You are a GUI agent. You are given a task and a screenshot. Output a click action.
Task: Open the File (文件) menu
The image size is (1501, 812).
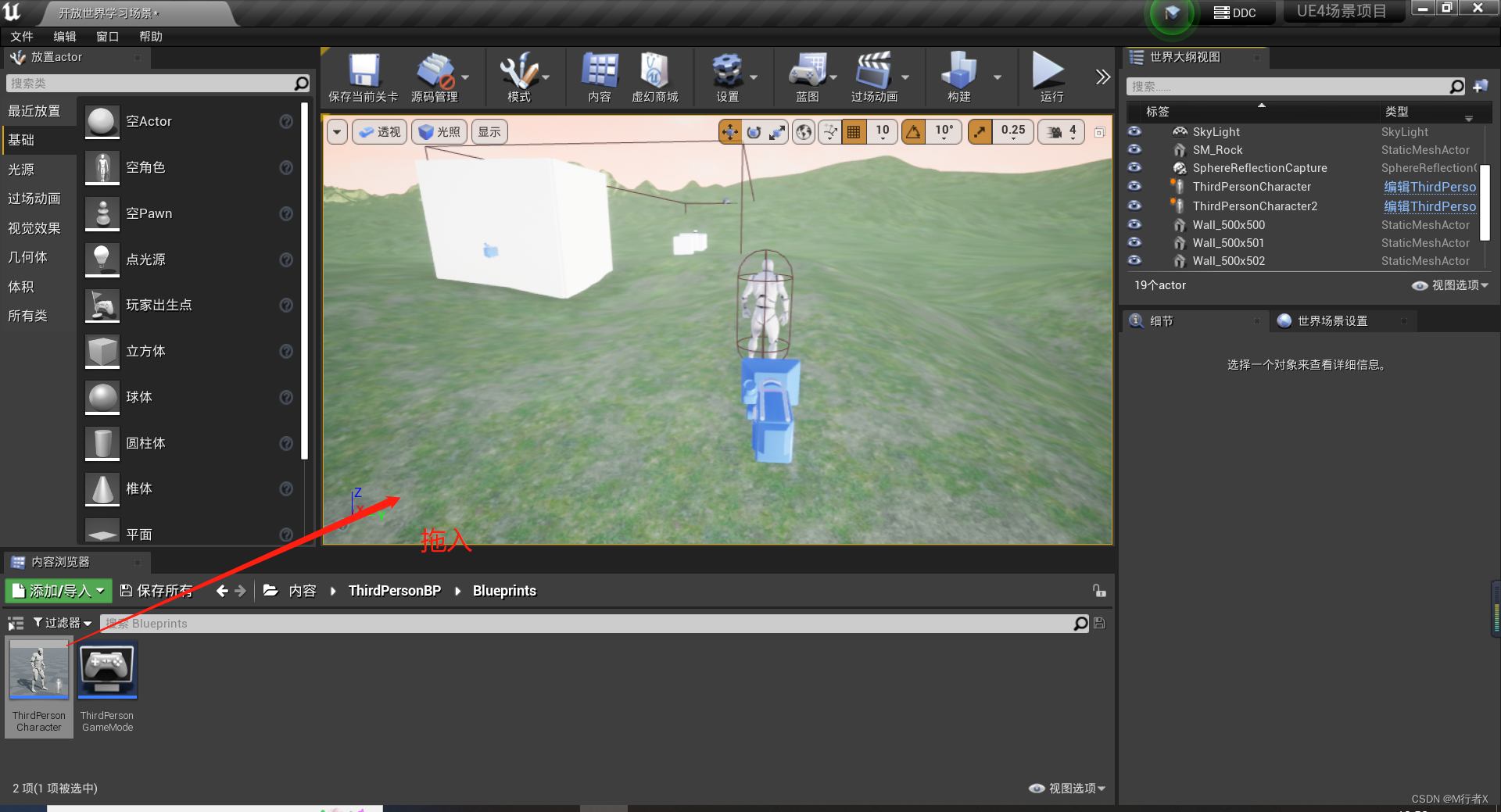21,37
